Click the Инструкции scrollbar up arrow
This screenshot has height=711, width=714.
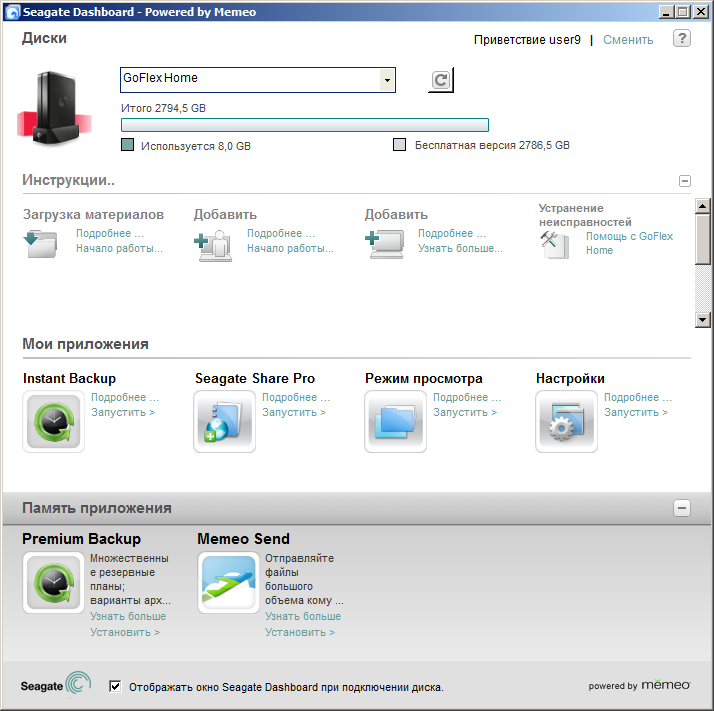[703, 206]
